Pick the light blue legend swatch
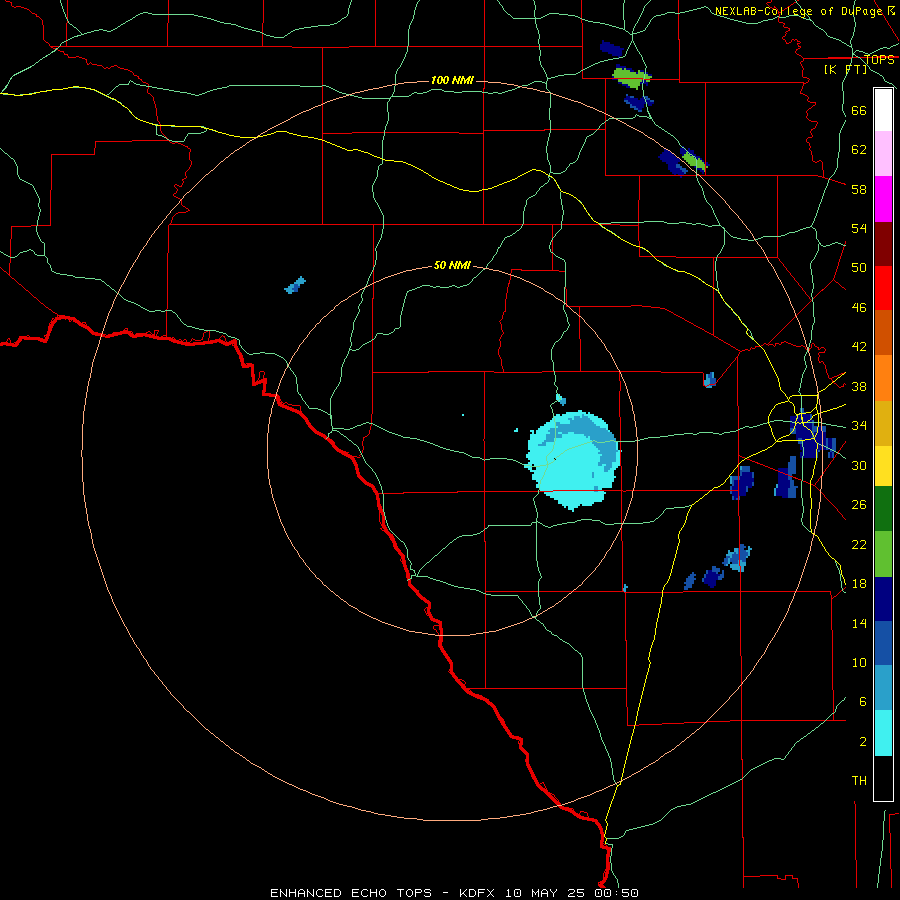 click(883, 688)
